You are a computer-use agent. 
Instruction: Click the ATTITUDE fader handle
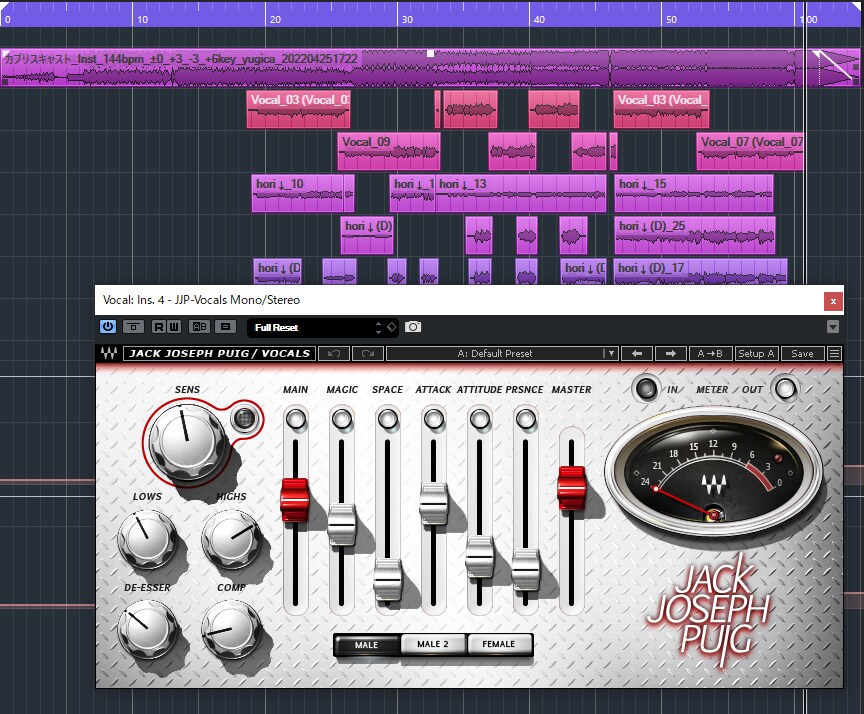coord(479,557)
